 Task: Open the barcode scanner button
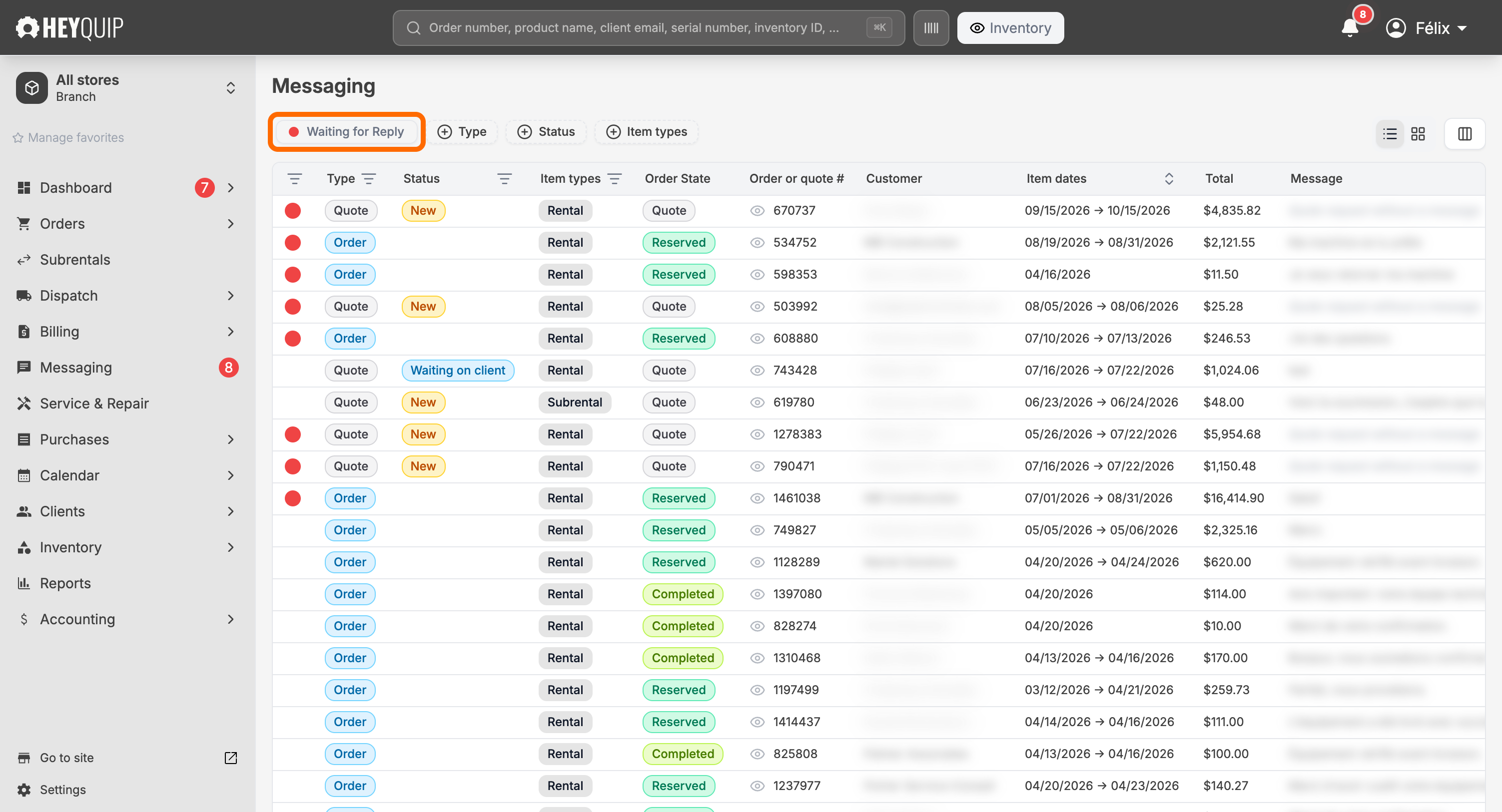[x=930, y=28]
